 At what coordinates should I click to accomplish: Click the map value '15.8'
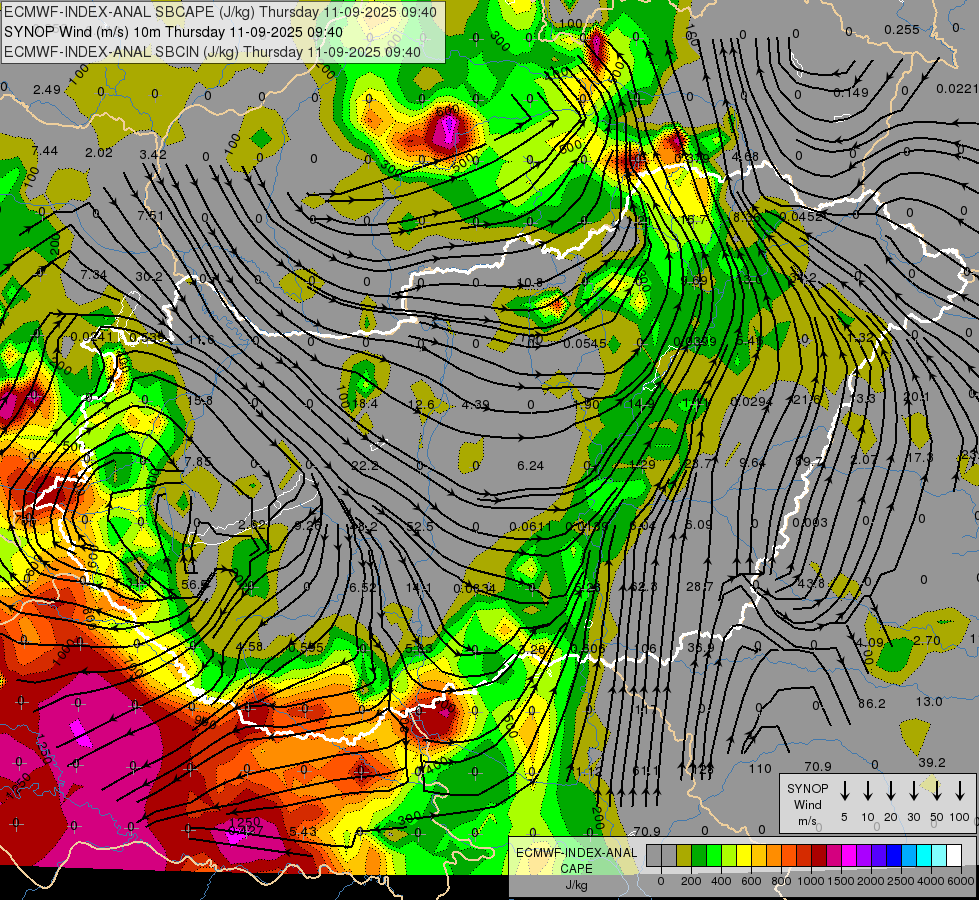pyautogui.click(x=200, y=400)
